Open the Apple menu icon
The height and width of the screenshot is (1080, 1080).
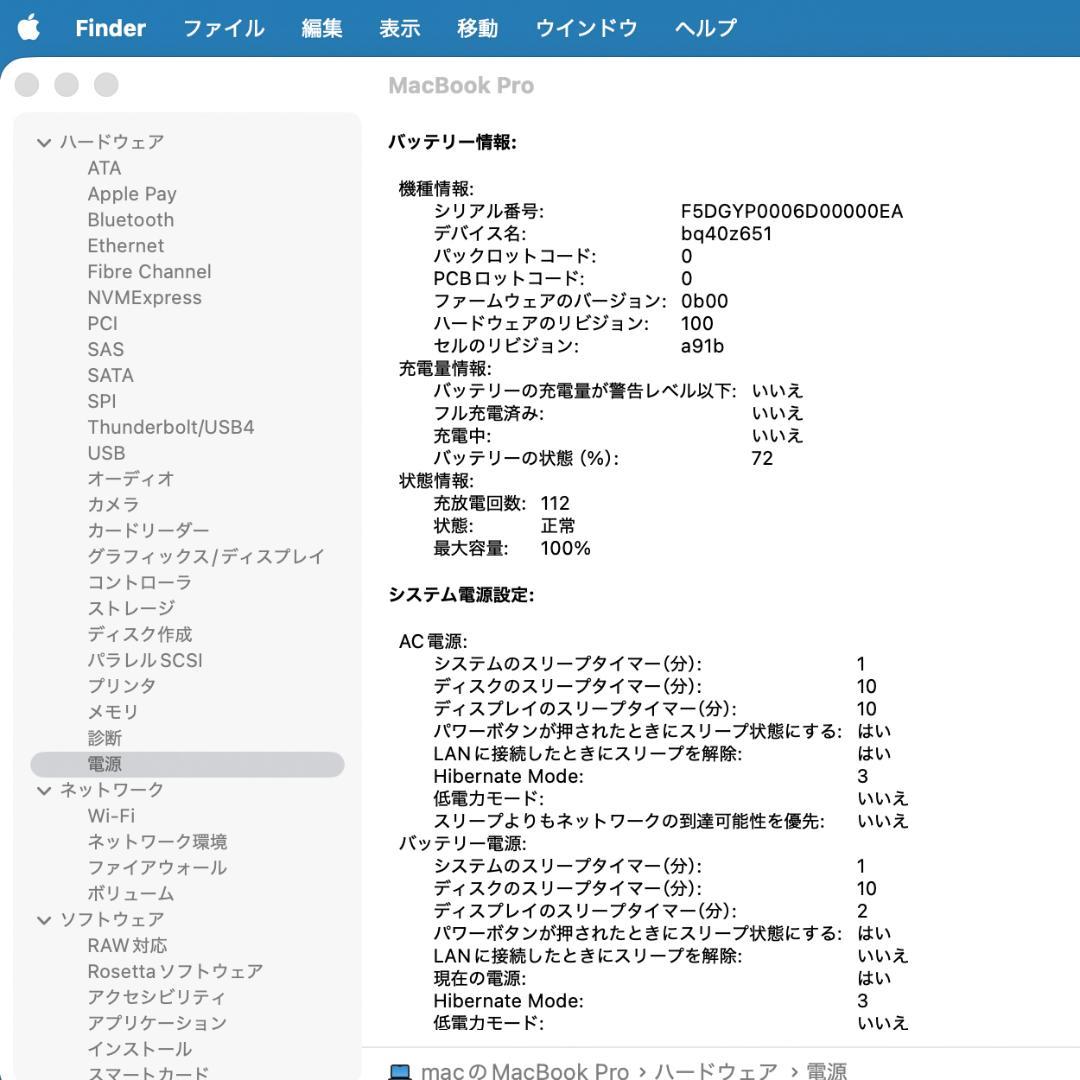point(28,28)
